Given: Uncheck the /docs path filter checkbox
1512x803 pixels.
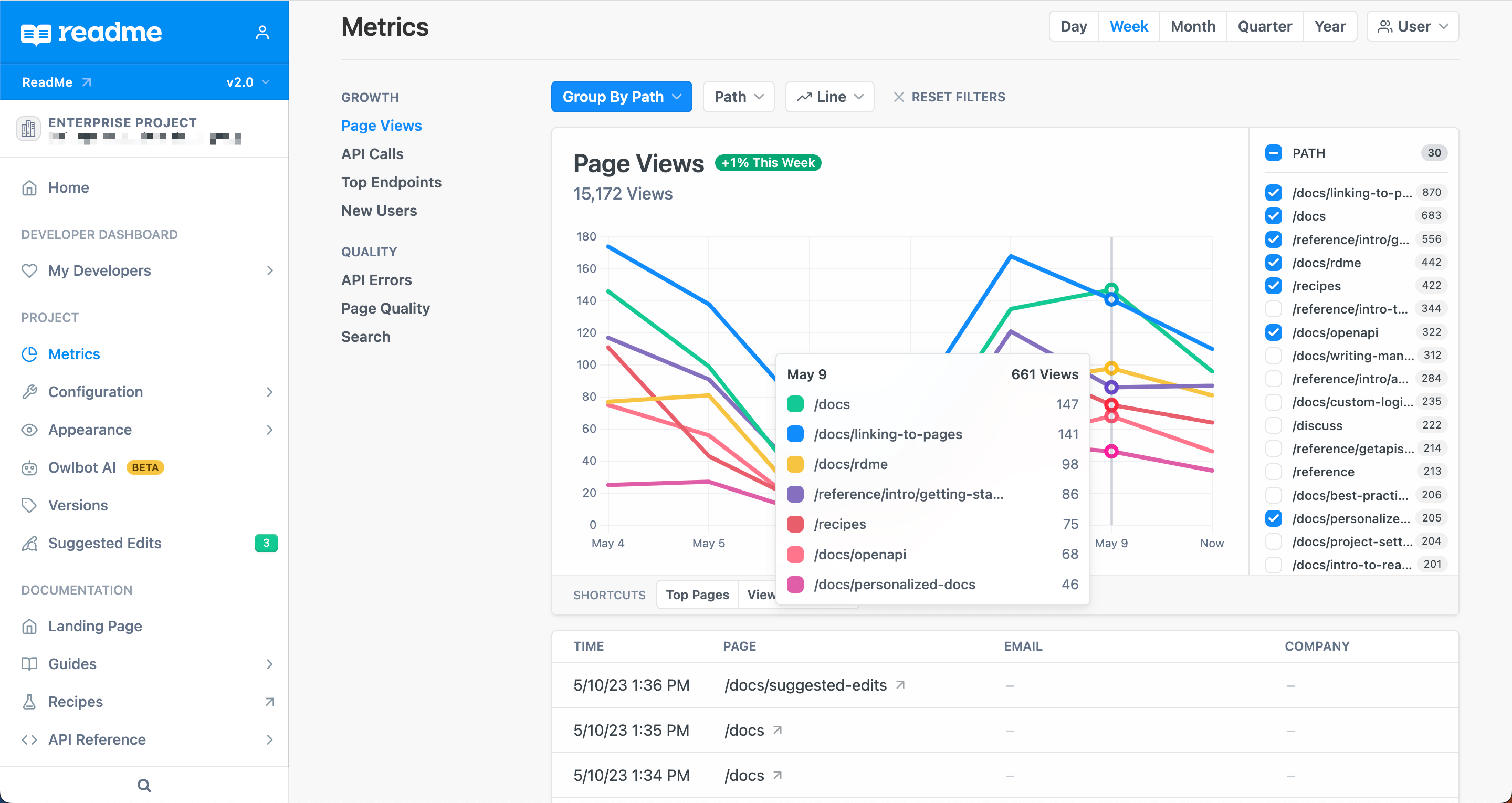Looking at the screenshot, I should [x=1274, y=215].
